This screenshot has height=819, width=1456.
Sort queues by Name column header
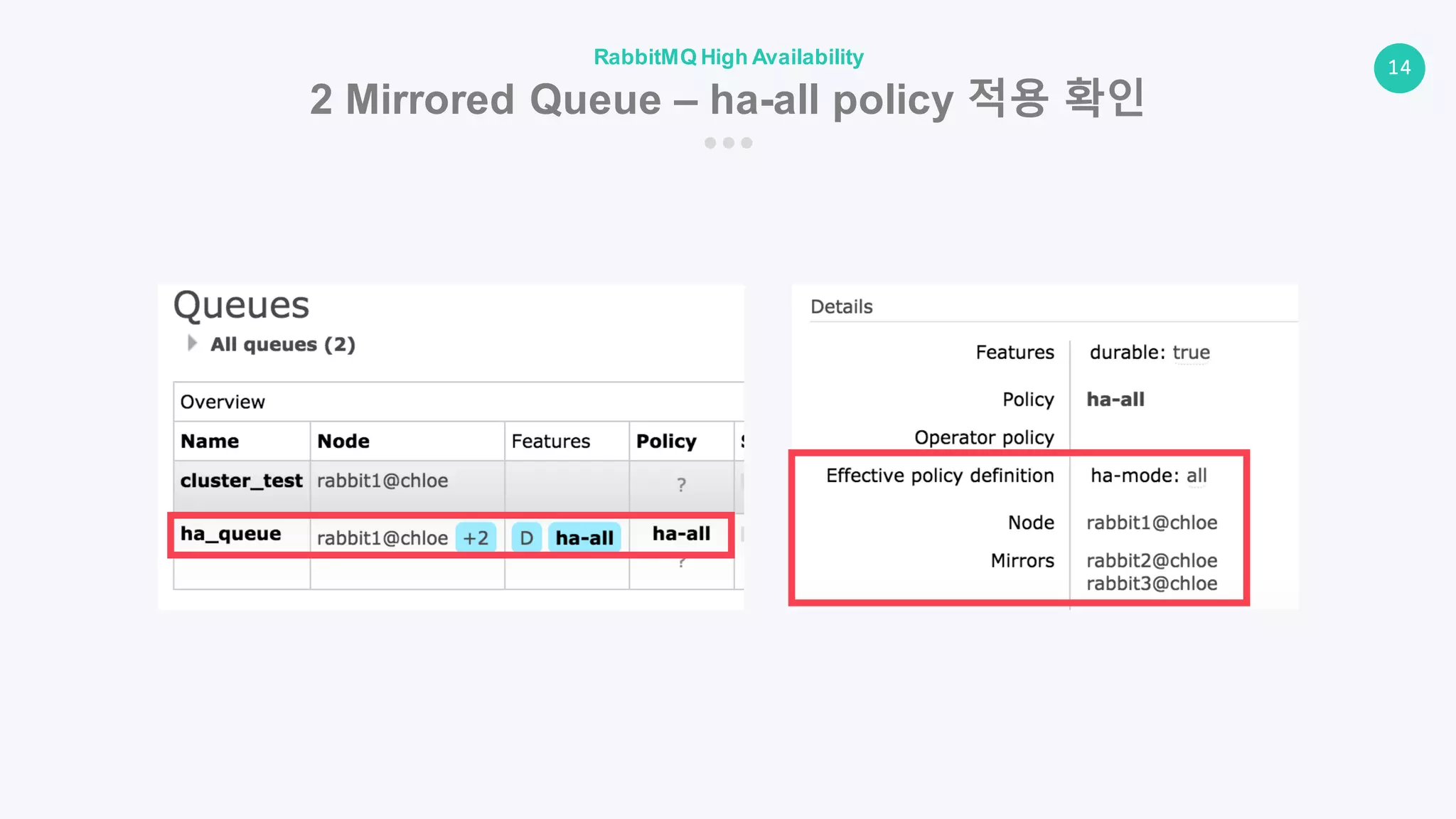pyautogui.click(x=210, y=441)
